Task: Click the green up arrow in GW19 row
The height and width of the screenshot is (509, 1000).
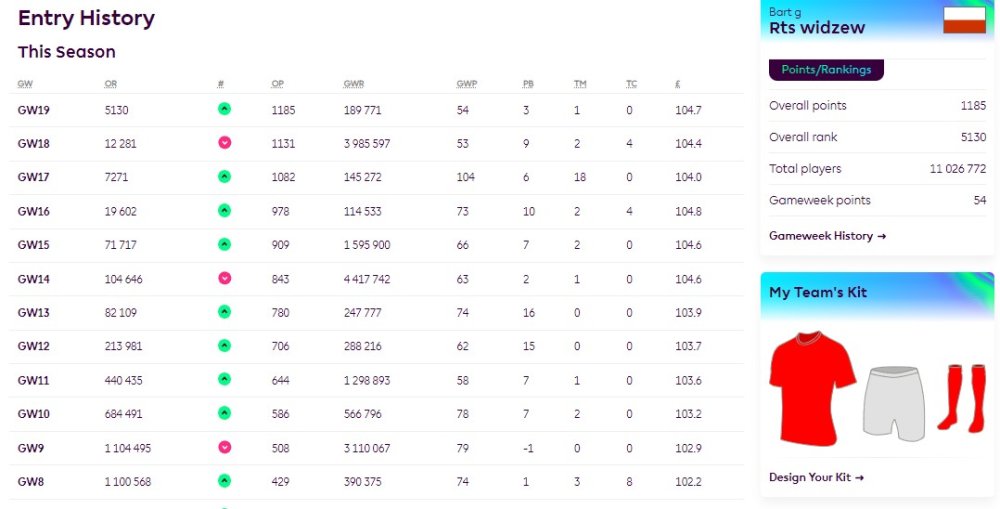Action: 224,109
